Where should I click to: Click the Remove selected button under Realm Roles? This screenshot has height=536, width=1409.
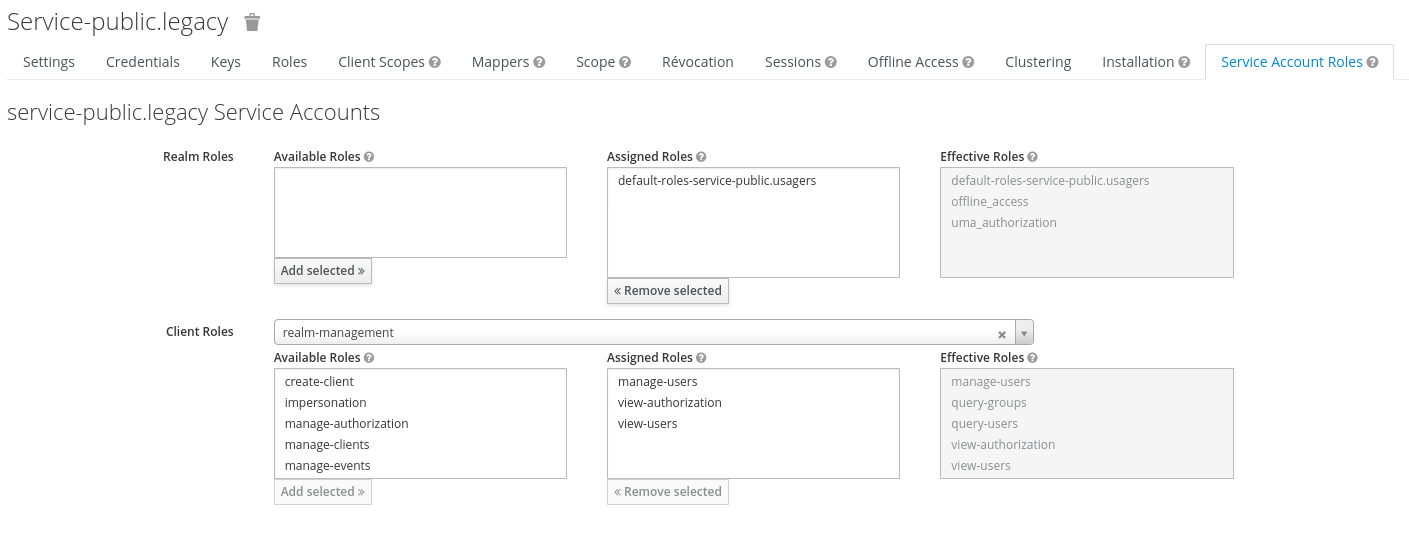point(668,291)
